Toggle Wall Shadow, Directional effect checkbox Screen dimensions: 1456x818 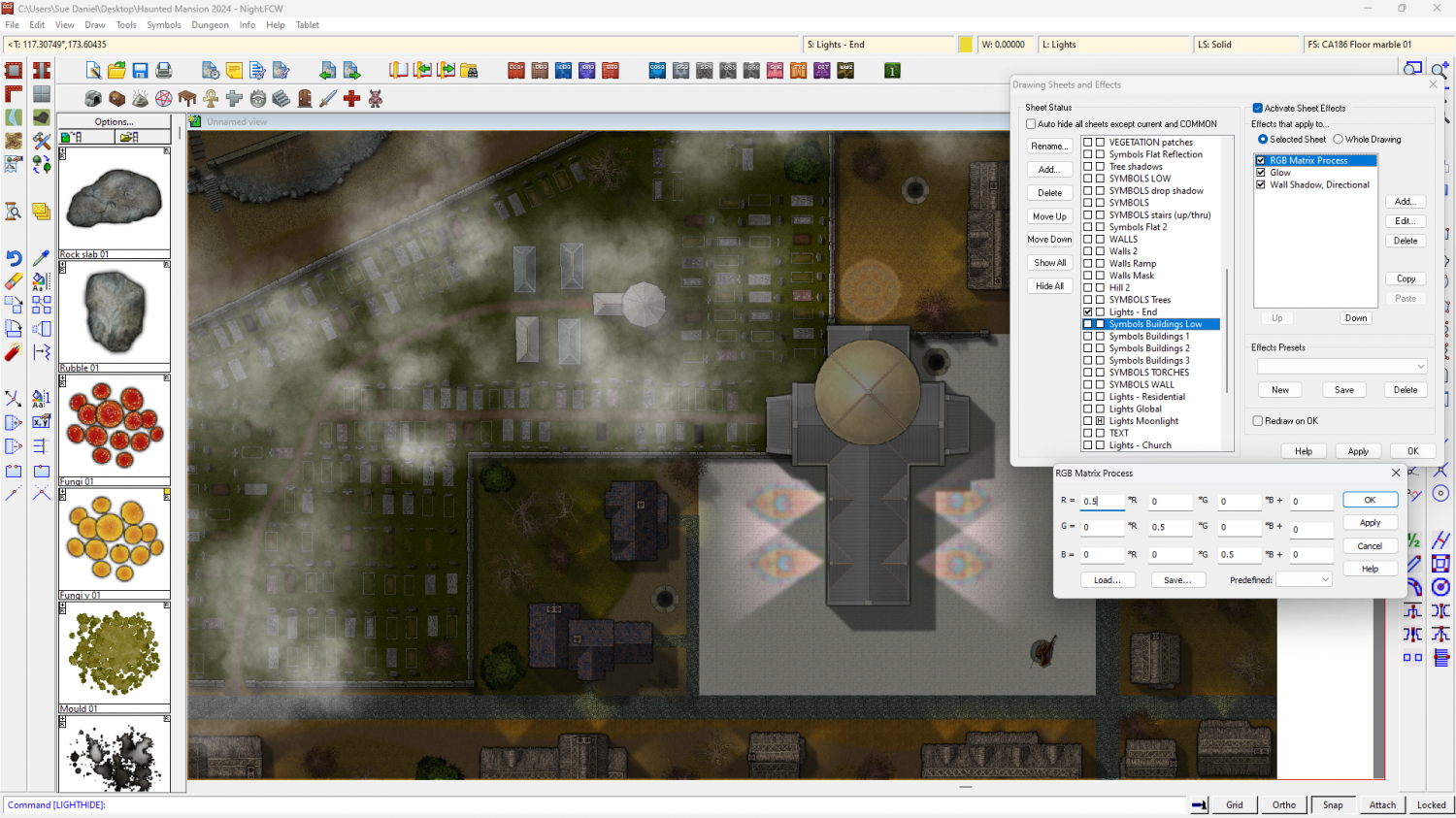[x=1261, y=184]
